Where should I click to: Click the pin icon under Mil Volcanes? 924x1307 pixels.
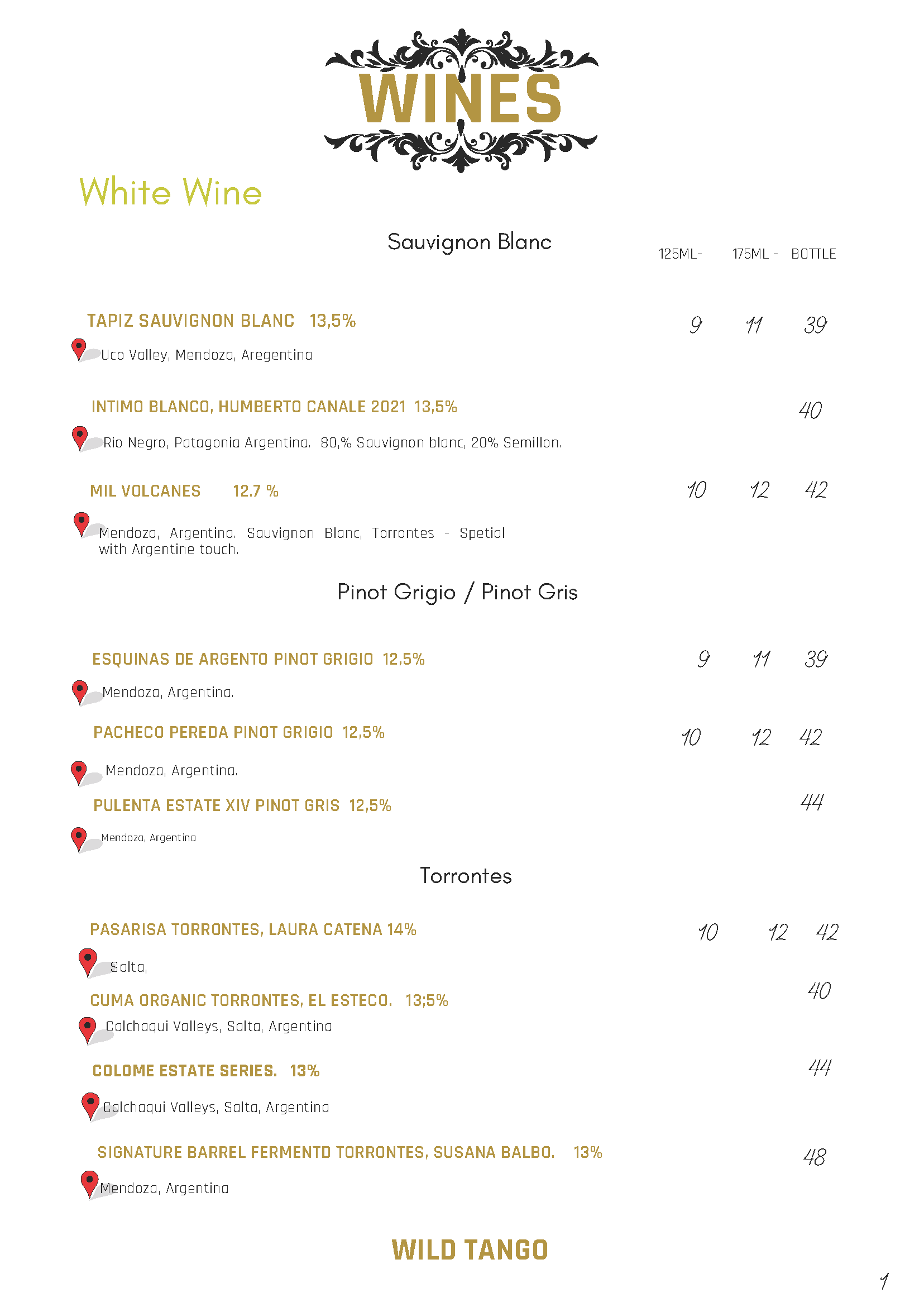[82, 523]
